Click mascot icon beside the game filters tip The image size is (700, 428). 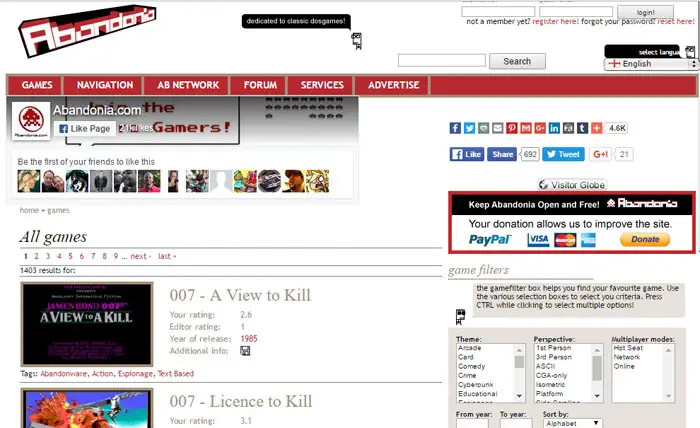(x=460, y=316)
